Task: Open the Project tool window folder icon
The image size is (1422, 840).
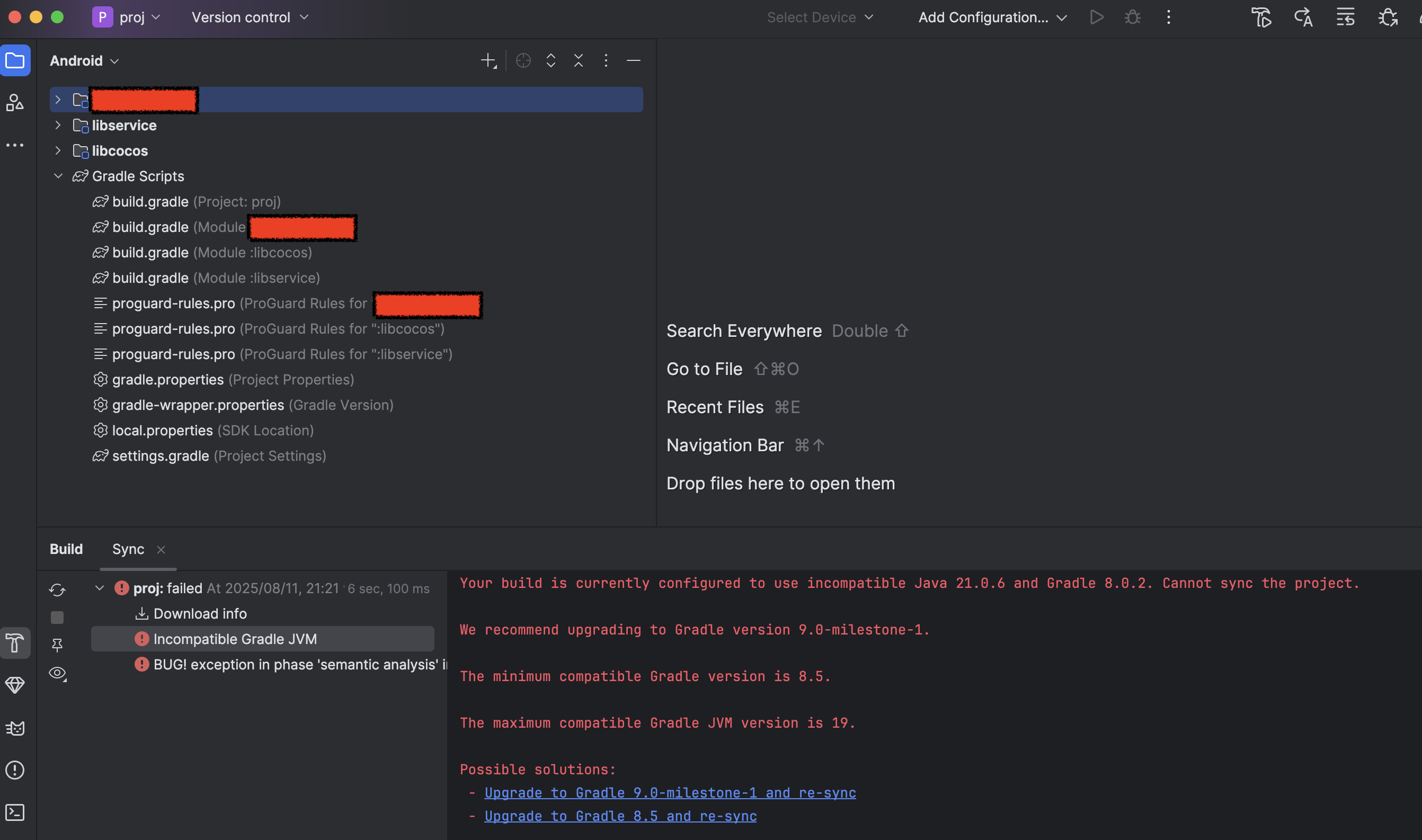Action: pos(15,60)
